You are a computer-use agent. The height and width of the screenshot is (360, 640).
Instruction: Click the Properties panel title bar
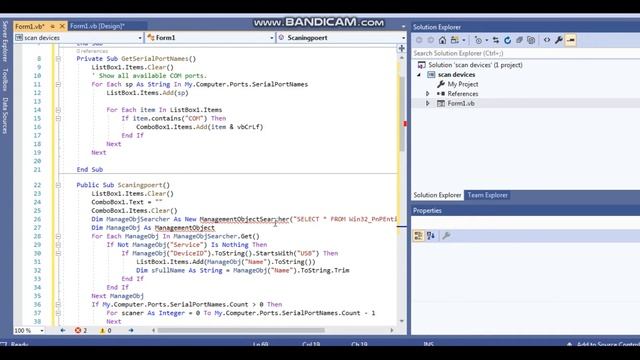point(525,211)
